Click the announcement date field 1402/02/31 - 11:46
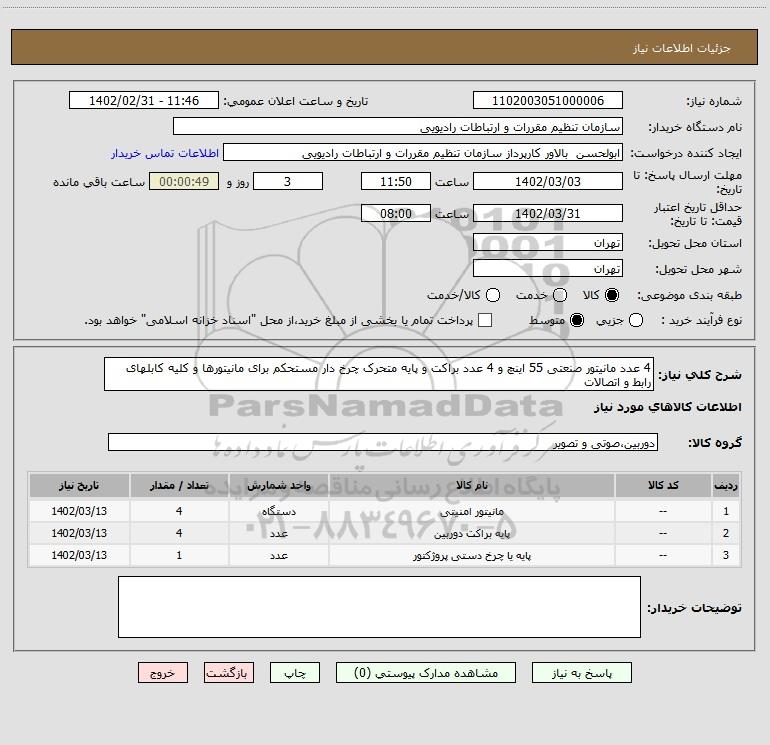The image size is (770, 745). (x=144, y=101)
